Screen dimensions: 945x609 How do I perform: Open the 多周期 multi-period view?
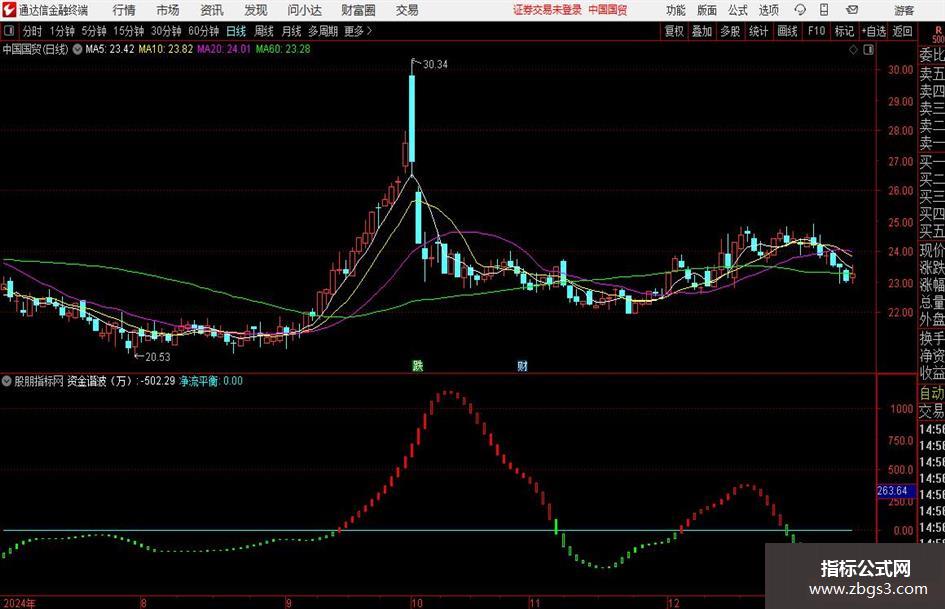point(323,31)
